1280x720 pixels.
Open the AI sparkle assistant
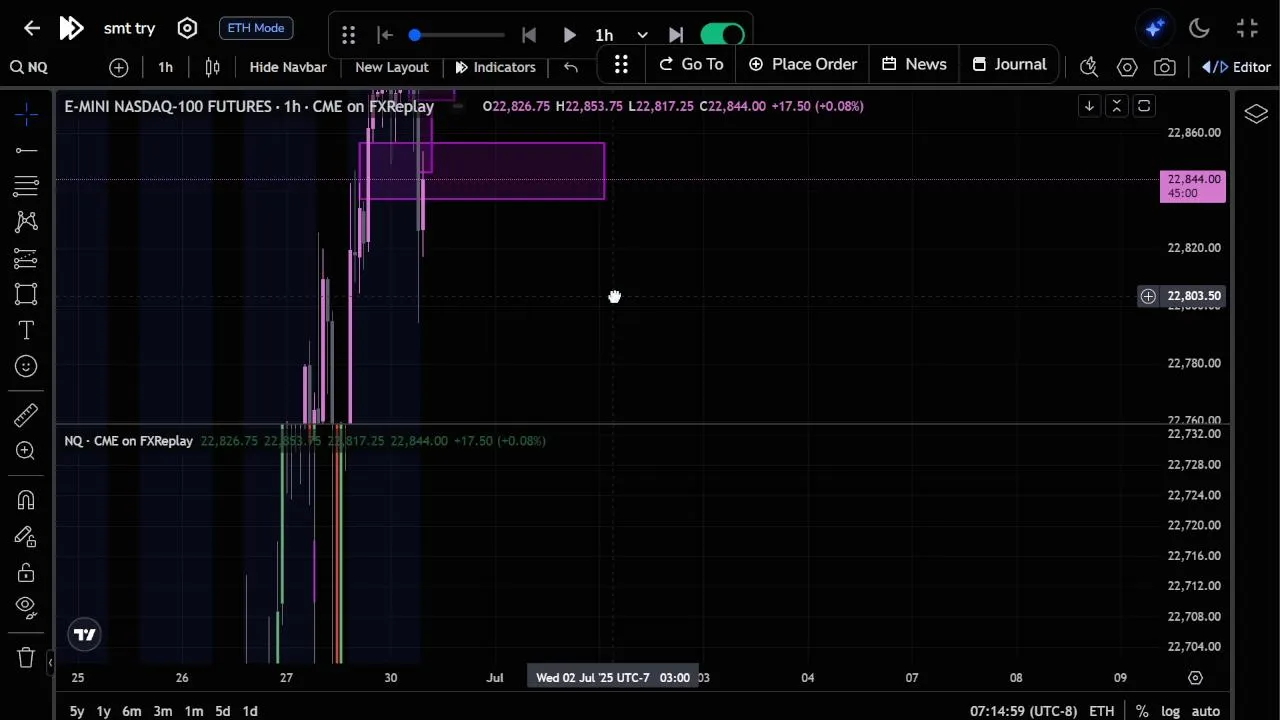coord(1155,28)
